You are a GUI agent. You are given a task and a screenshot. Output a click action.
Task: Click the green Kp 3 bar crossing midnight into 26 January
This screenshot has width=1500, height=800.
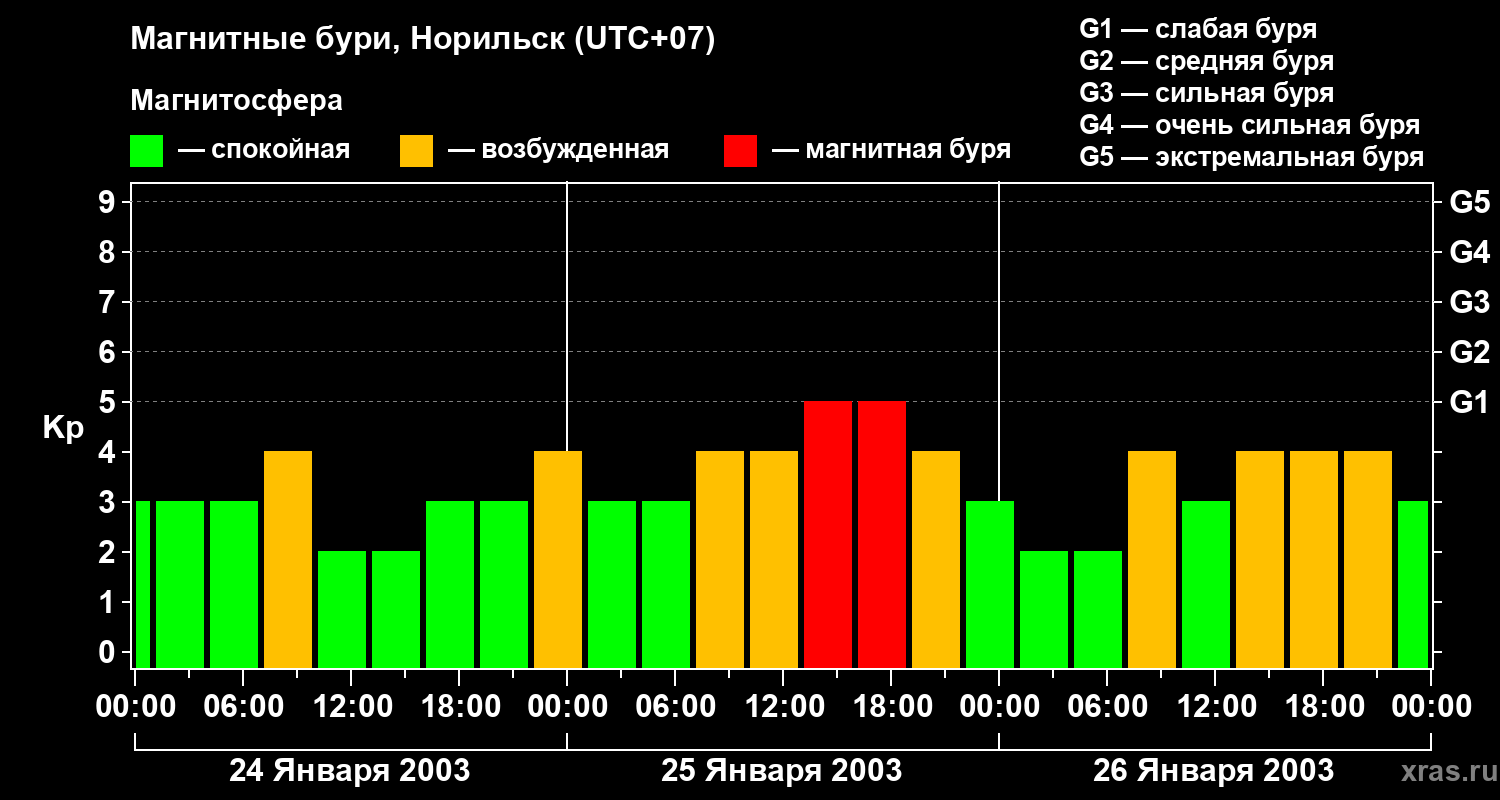click(990, 584)
